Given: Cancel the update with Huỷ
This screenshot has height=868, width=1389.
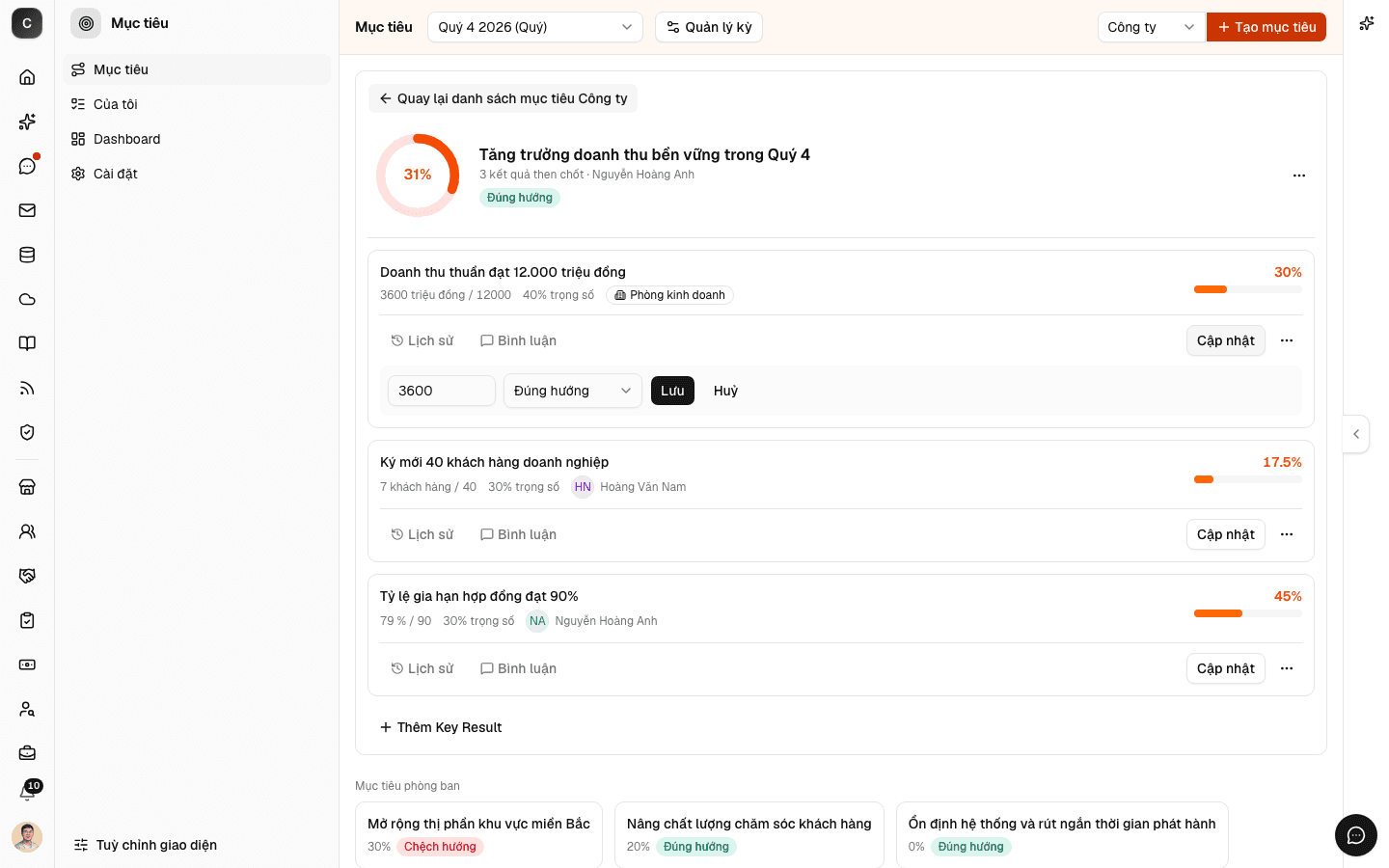Looking at the screenshot, I should tap(725, 391).
